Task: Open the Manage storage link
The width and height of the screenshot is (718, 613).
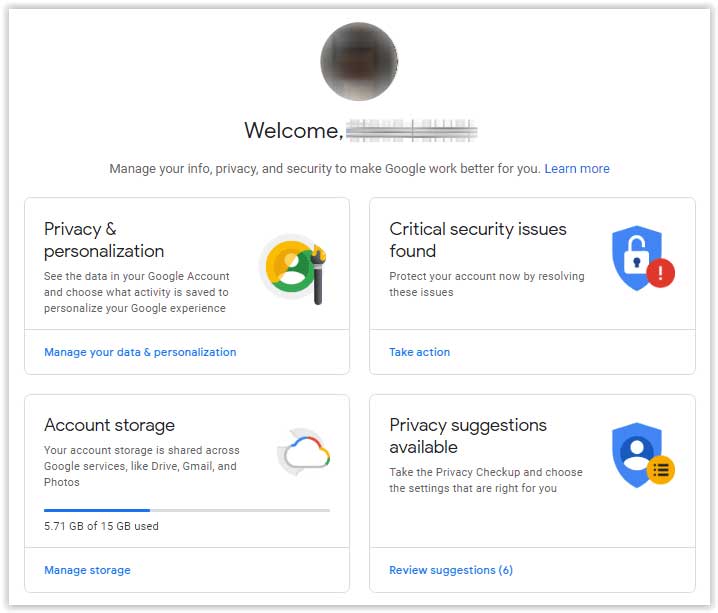Action: [87, 570]
